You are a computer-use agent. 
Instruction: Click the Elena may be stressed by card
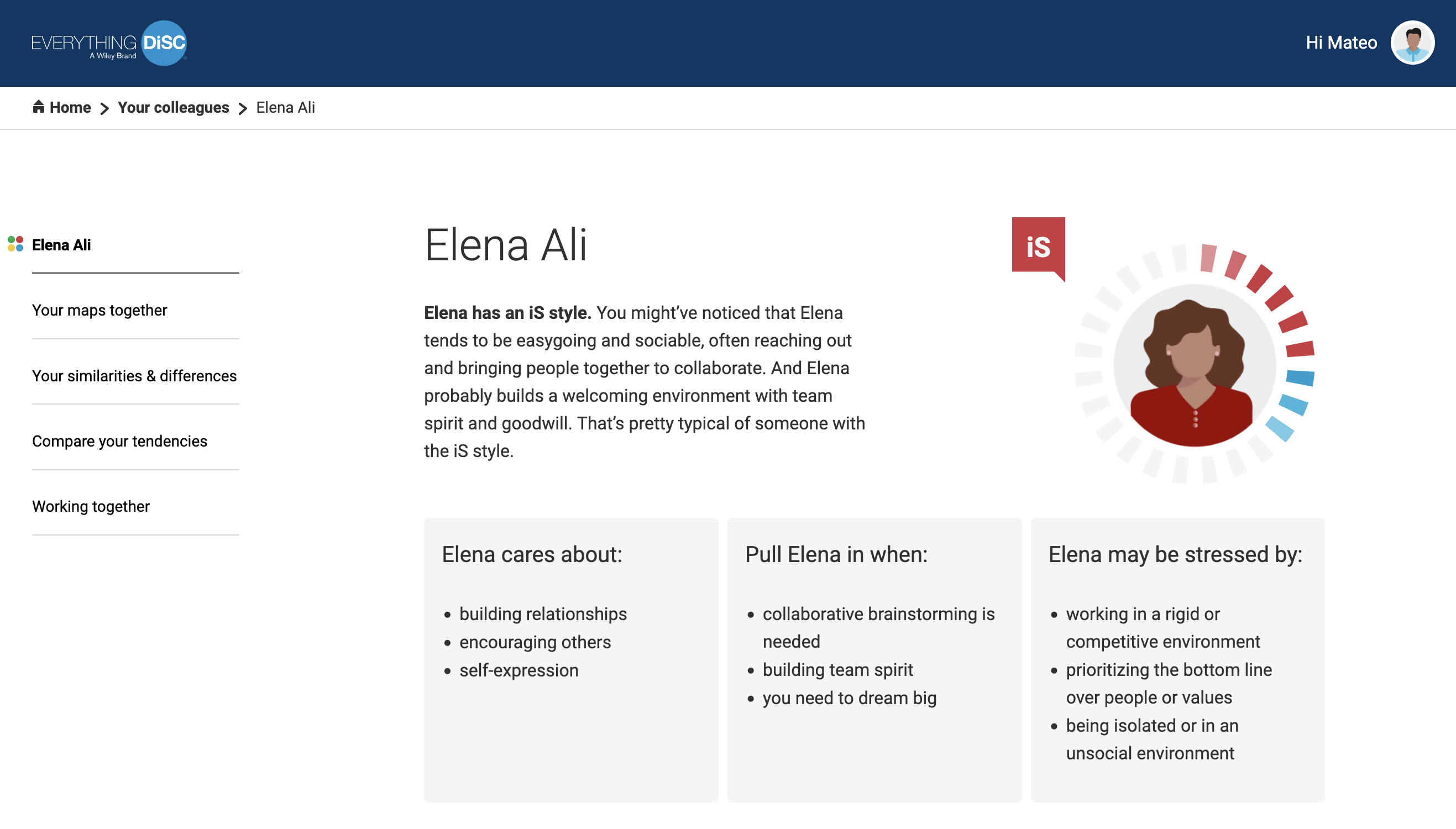tap(1177, 660)
